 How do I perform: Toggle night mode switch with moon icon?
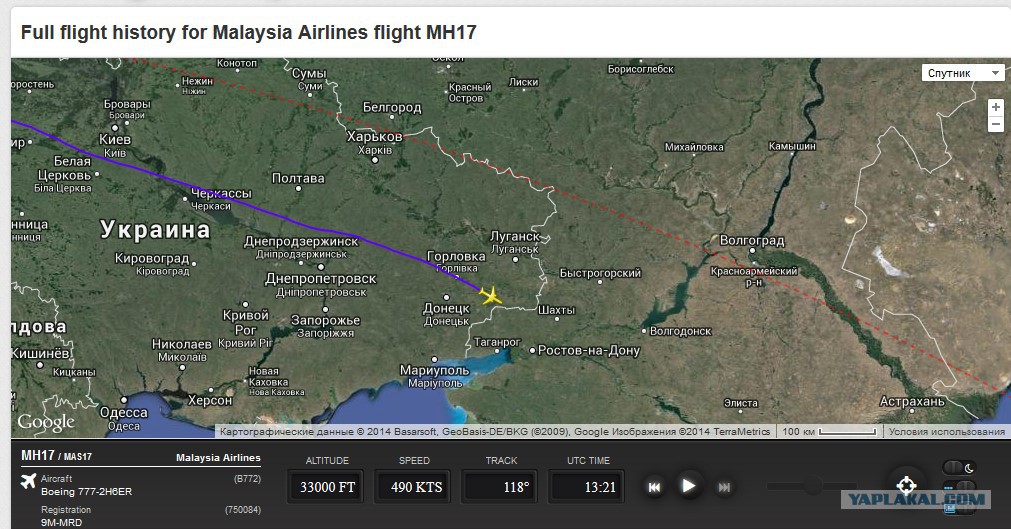coord(959,468)
